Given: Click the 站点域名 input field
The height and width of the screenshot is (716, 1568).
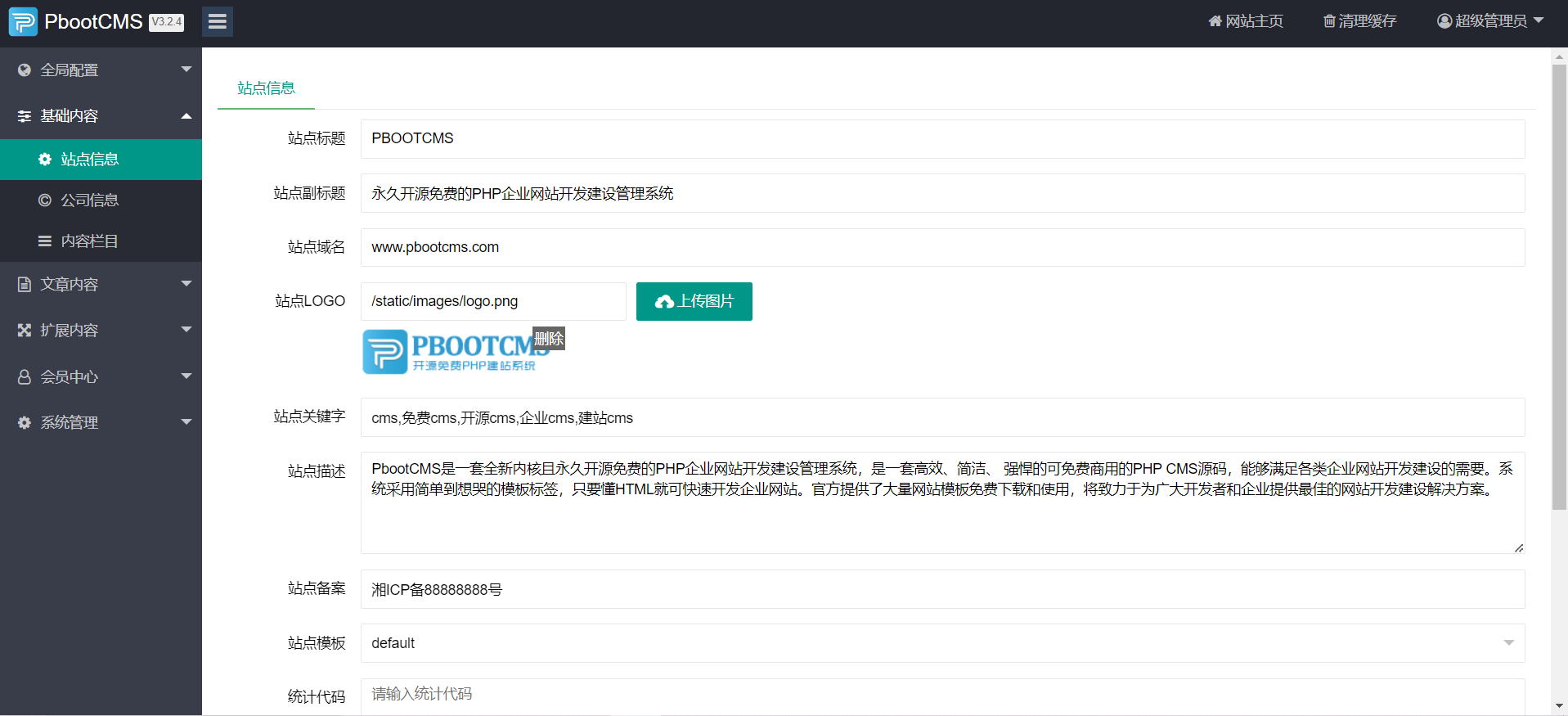Looking at the screenshot, I should (942, 247).
